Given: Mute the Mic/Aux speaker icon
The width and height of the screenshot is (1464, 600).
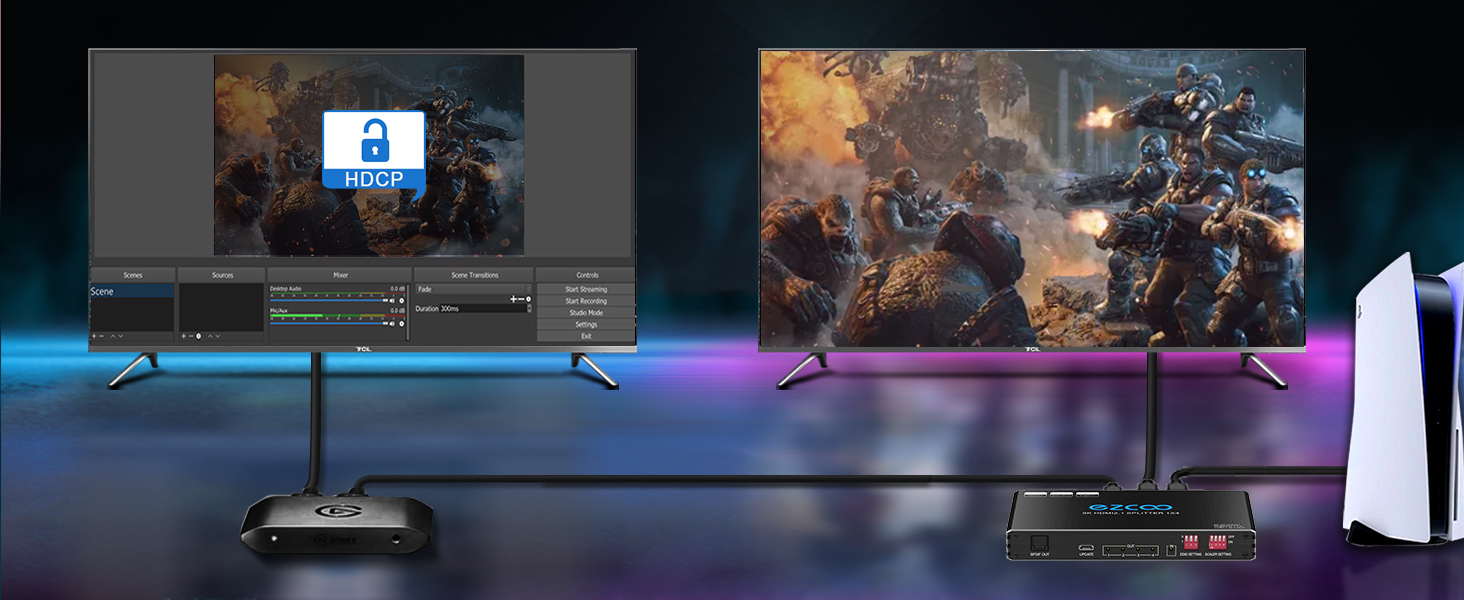Looking at the screenshot, I should click(x=392, y=324).
